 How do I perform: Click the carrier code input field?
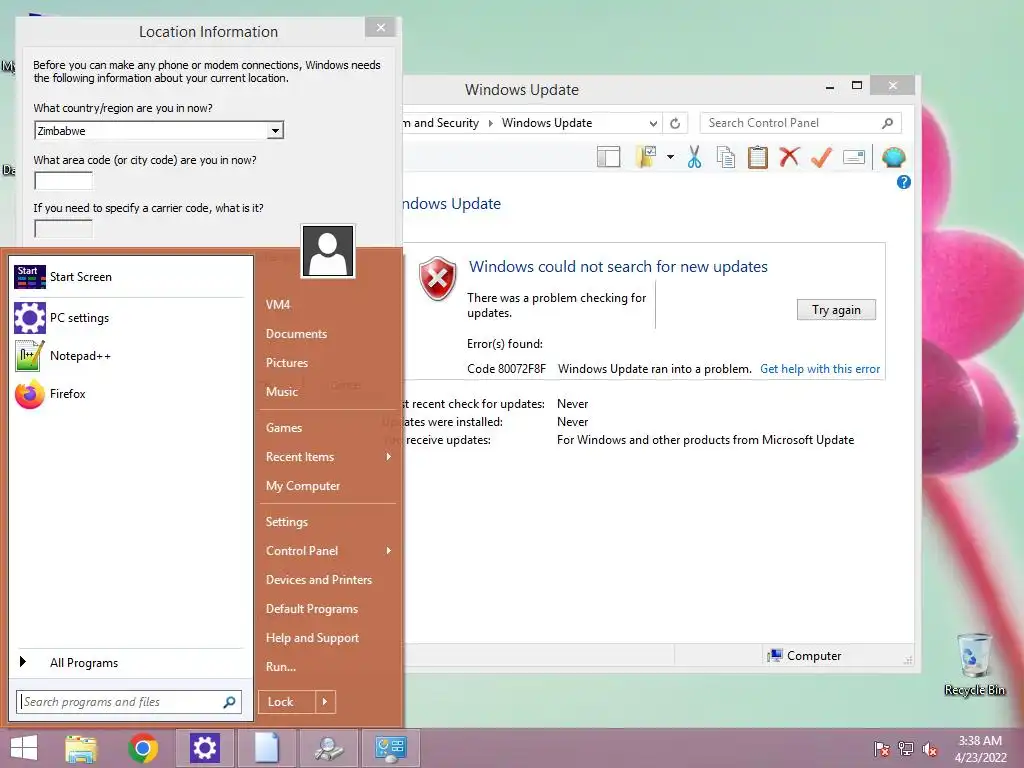pyautogui.click(x=63, y=229)
